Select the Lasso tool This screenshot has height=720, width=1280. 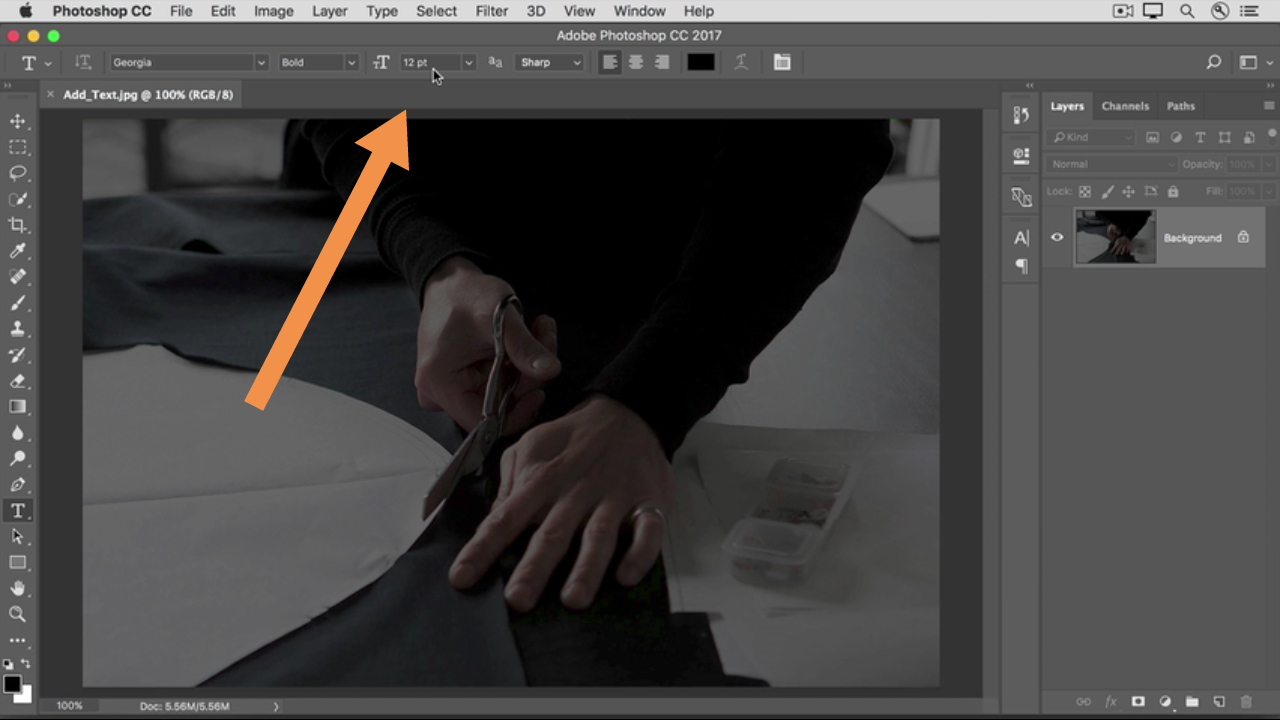pyautogui.click(x=18, y=173)
